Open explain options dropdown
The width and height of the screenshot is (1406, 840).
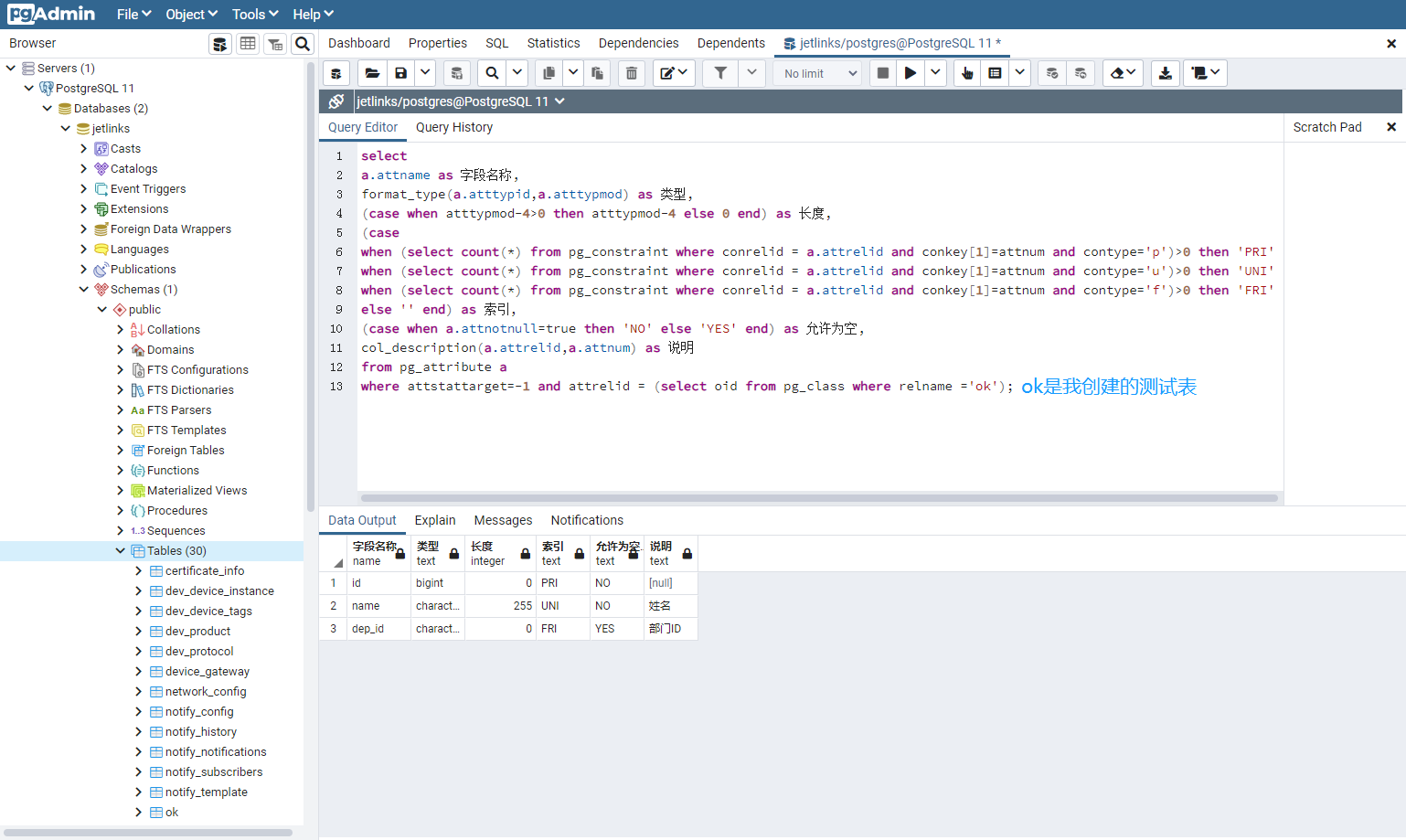pyautogui.click(x=1019, y=73)
